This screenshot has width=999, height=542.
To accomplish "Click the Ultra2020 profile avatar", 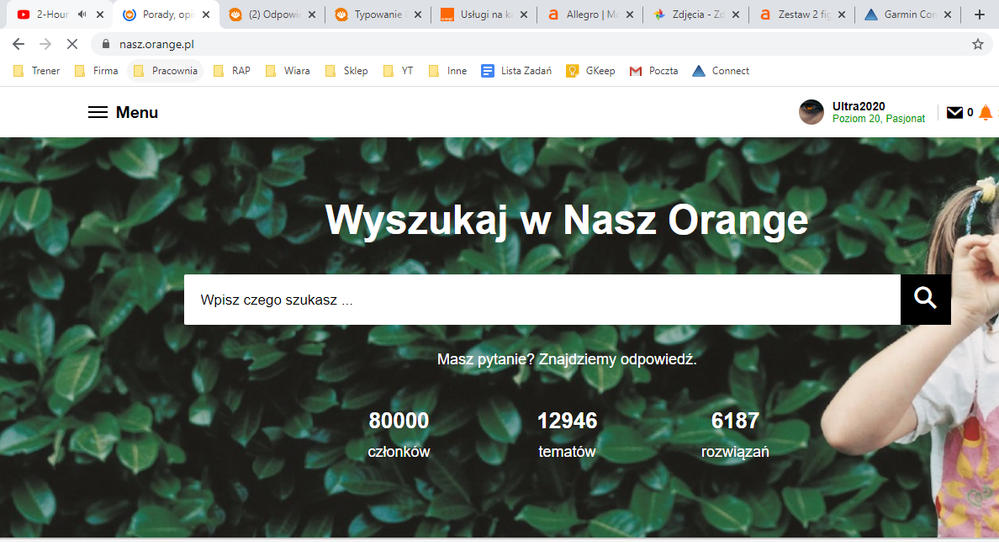I will pyautogui.click(x=811, y=112).
